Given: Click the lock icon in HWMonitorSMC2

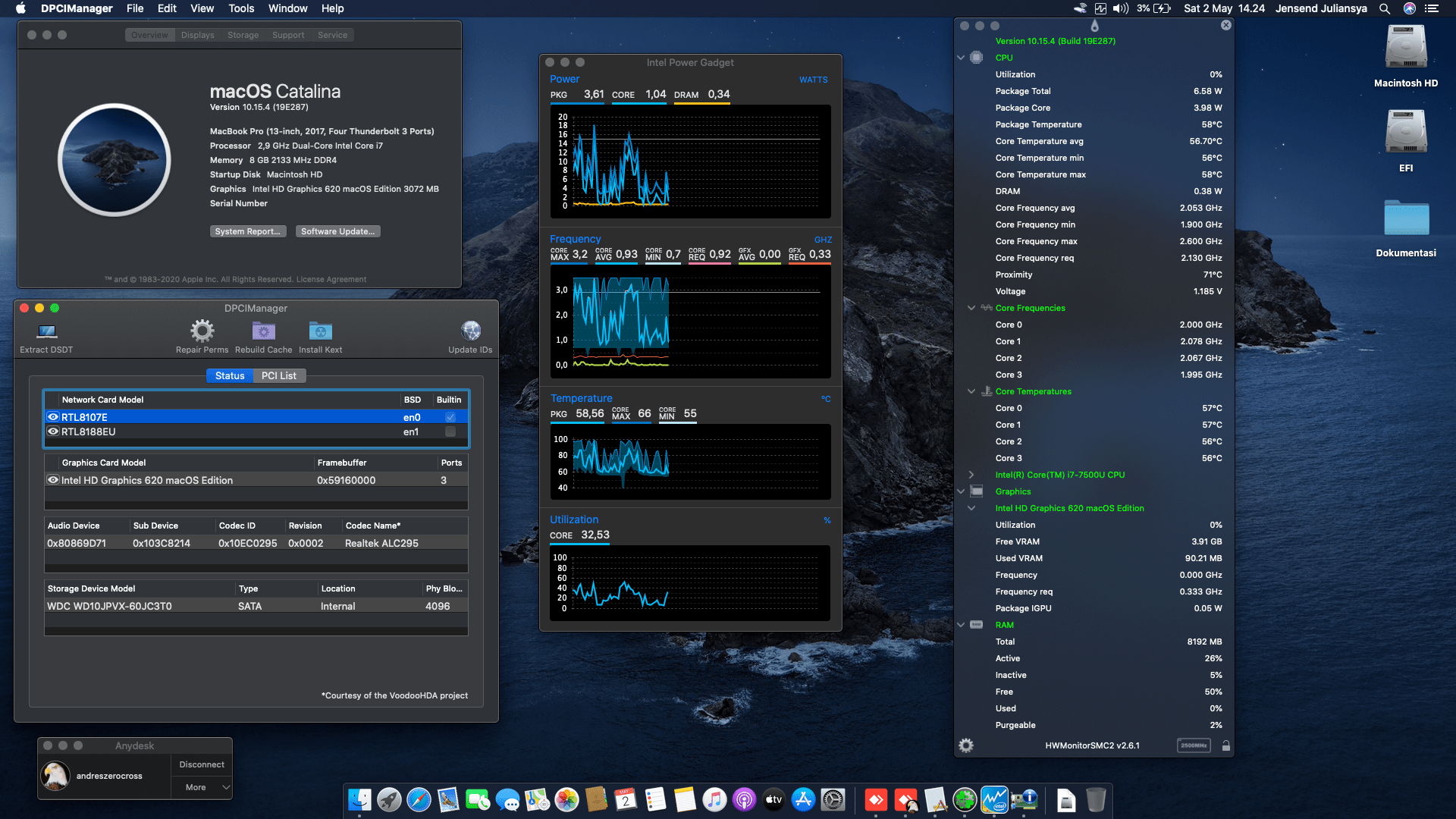Looking at the screenshot, I should click(x=1225, y=745).
